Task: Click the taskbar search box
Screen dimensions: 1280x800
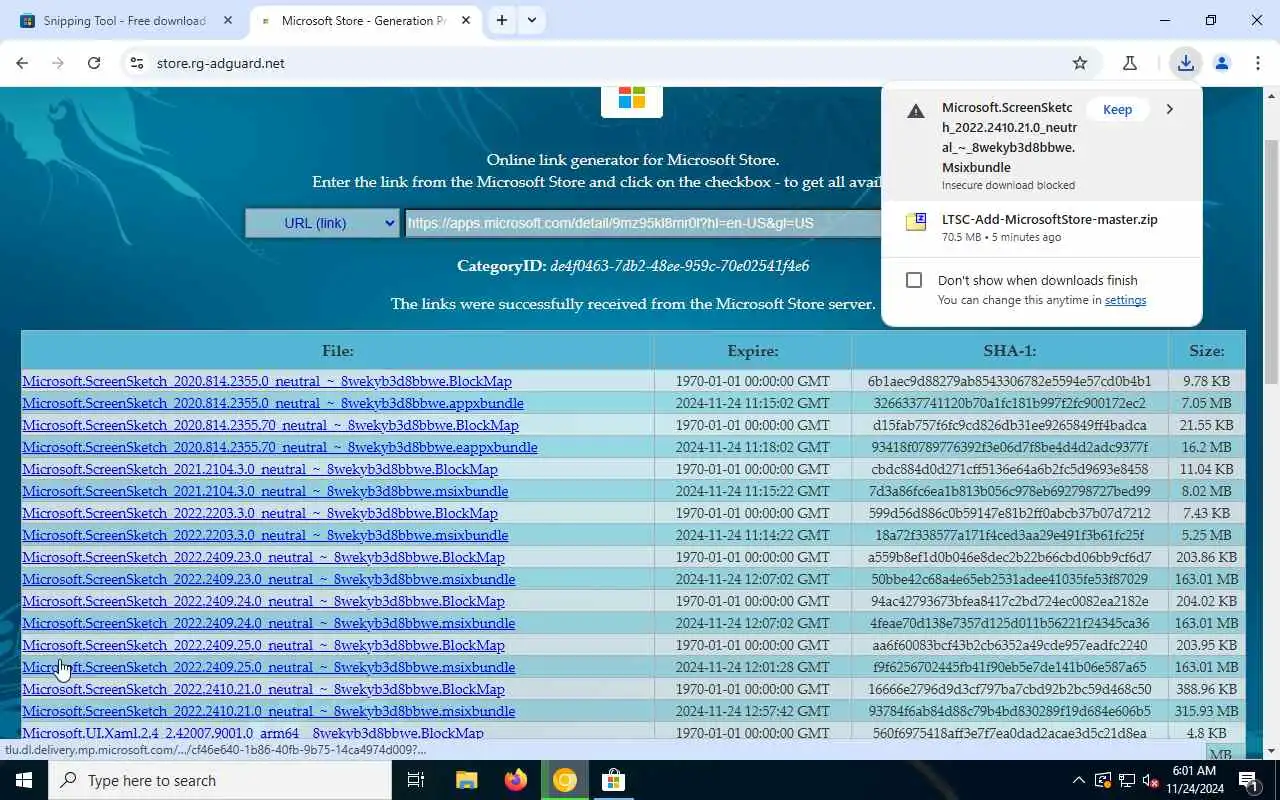Action: 220,780
